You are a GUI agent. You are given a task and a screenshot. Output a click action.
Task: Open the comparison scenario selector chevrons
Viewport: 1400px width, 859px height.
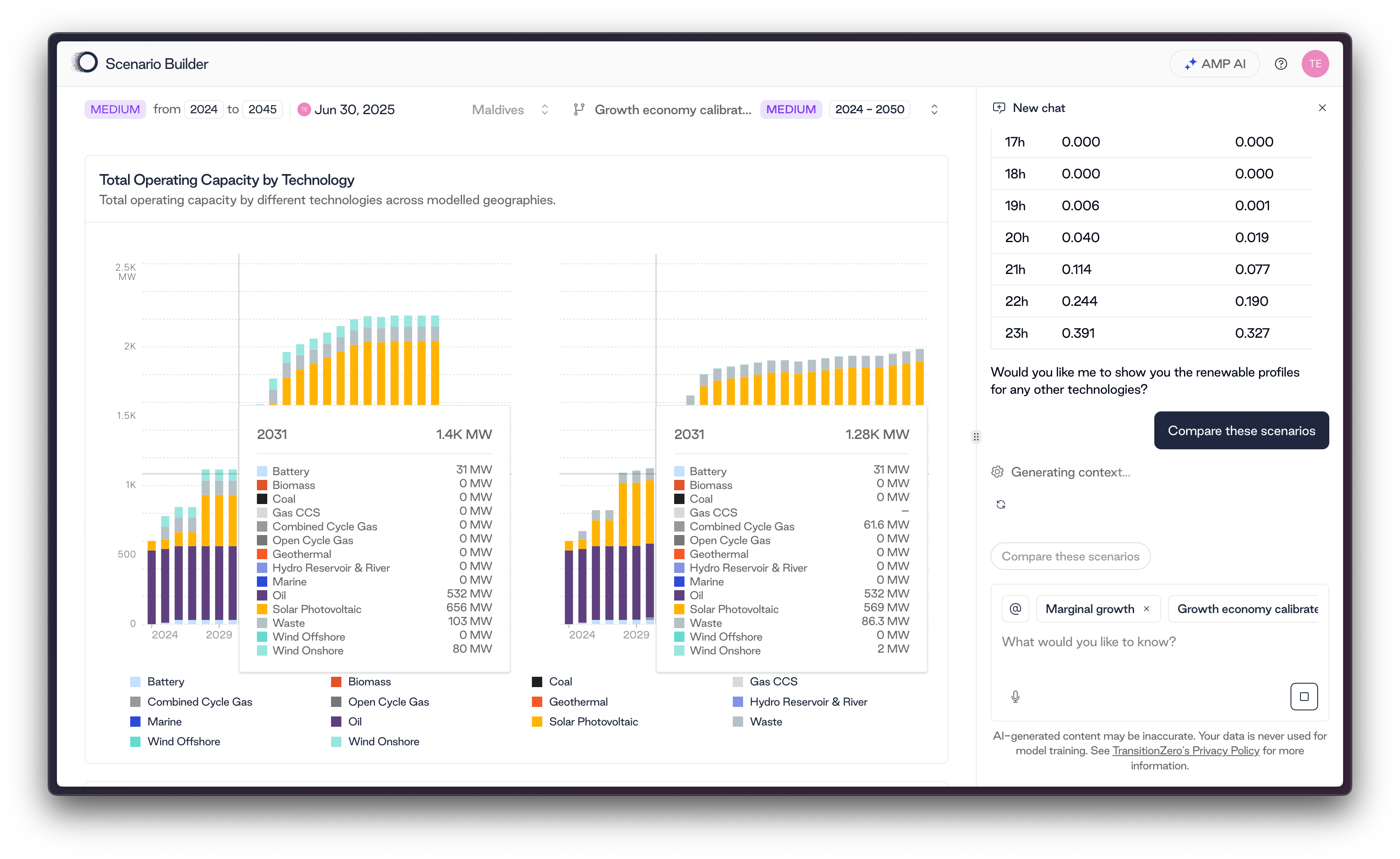pyautogui.click(x=934, y=110)
